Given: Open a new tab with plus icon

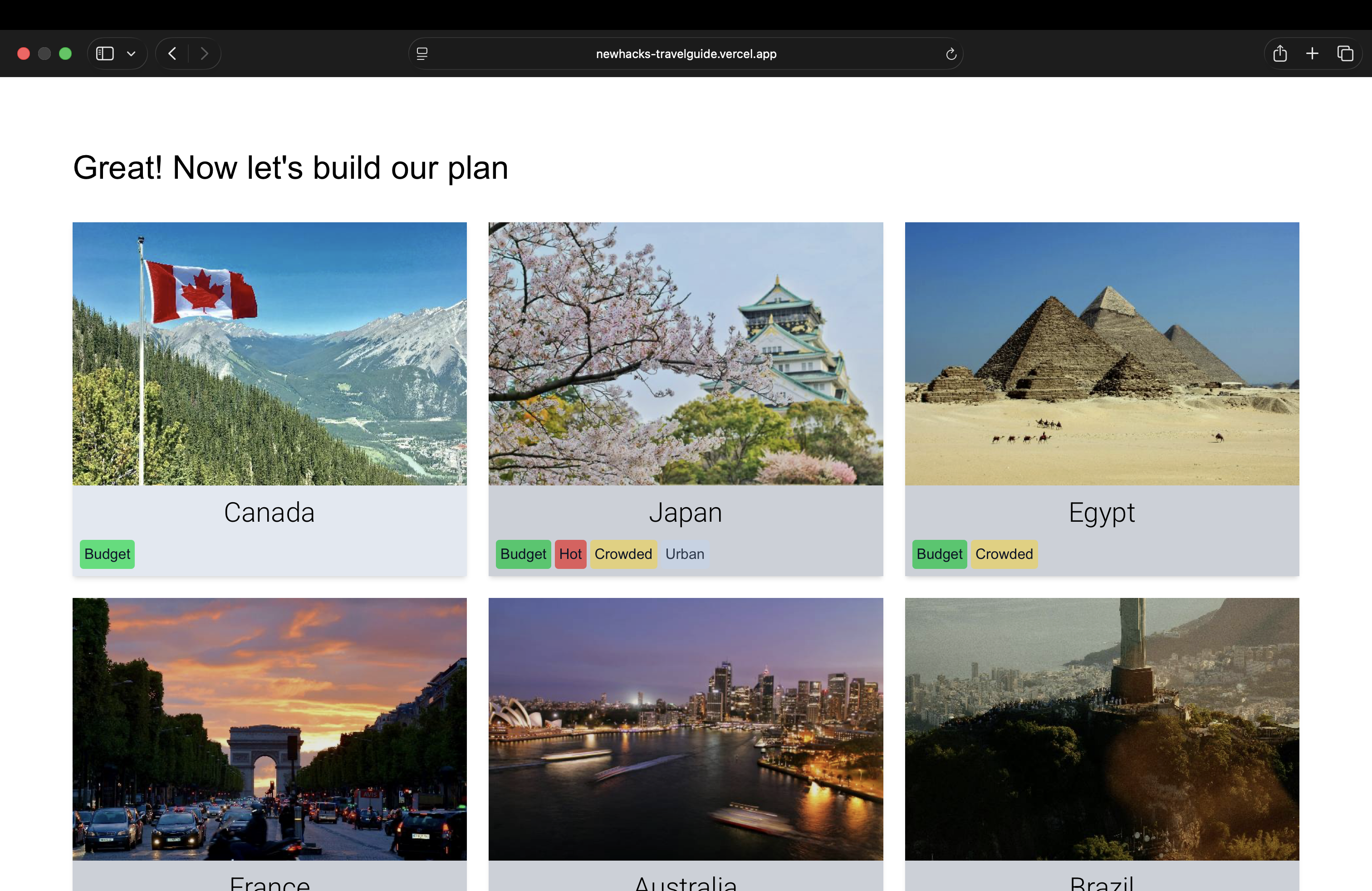Looking at the screenshot, I should coord(1312,54).
